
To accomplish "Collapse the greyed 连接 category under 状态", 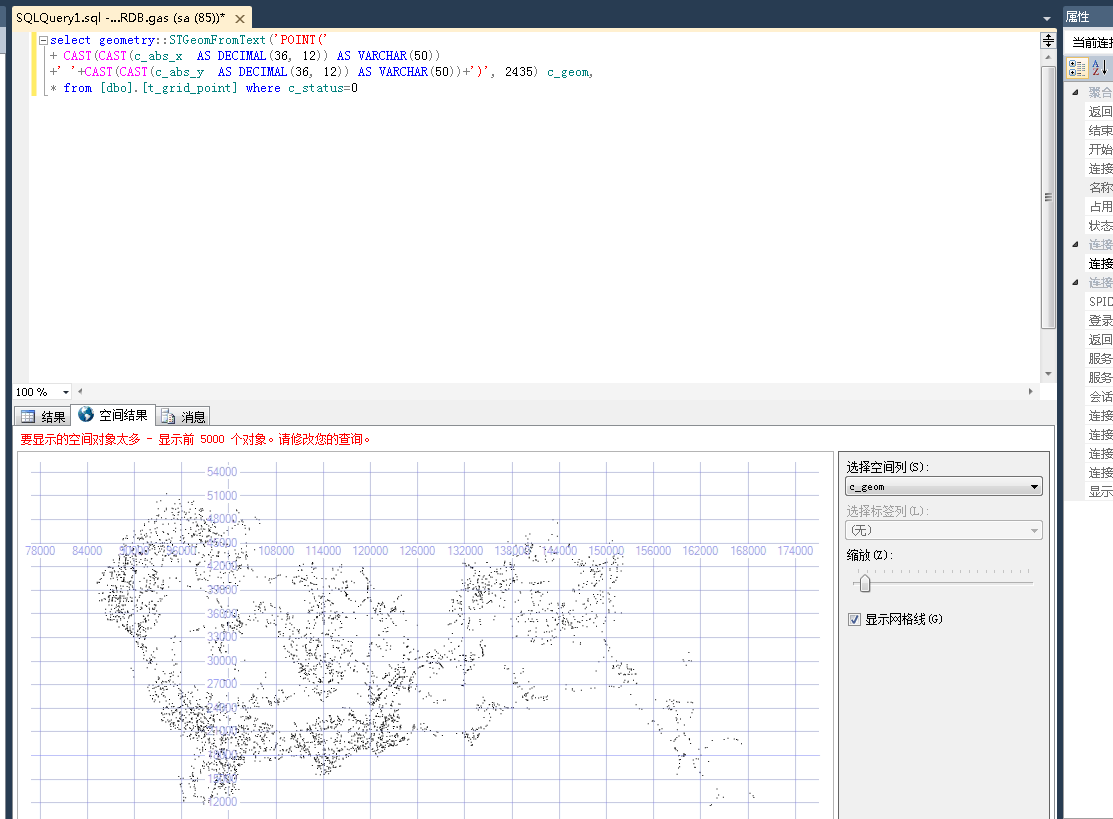I will tap(1075, 244).
